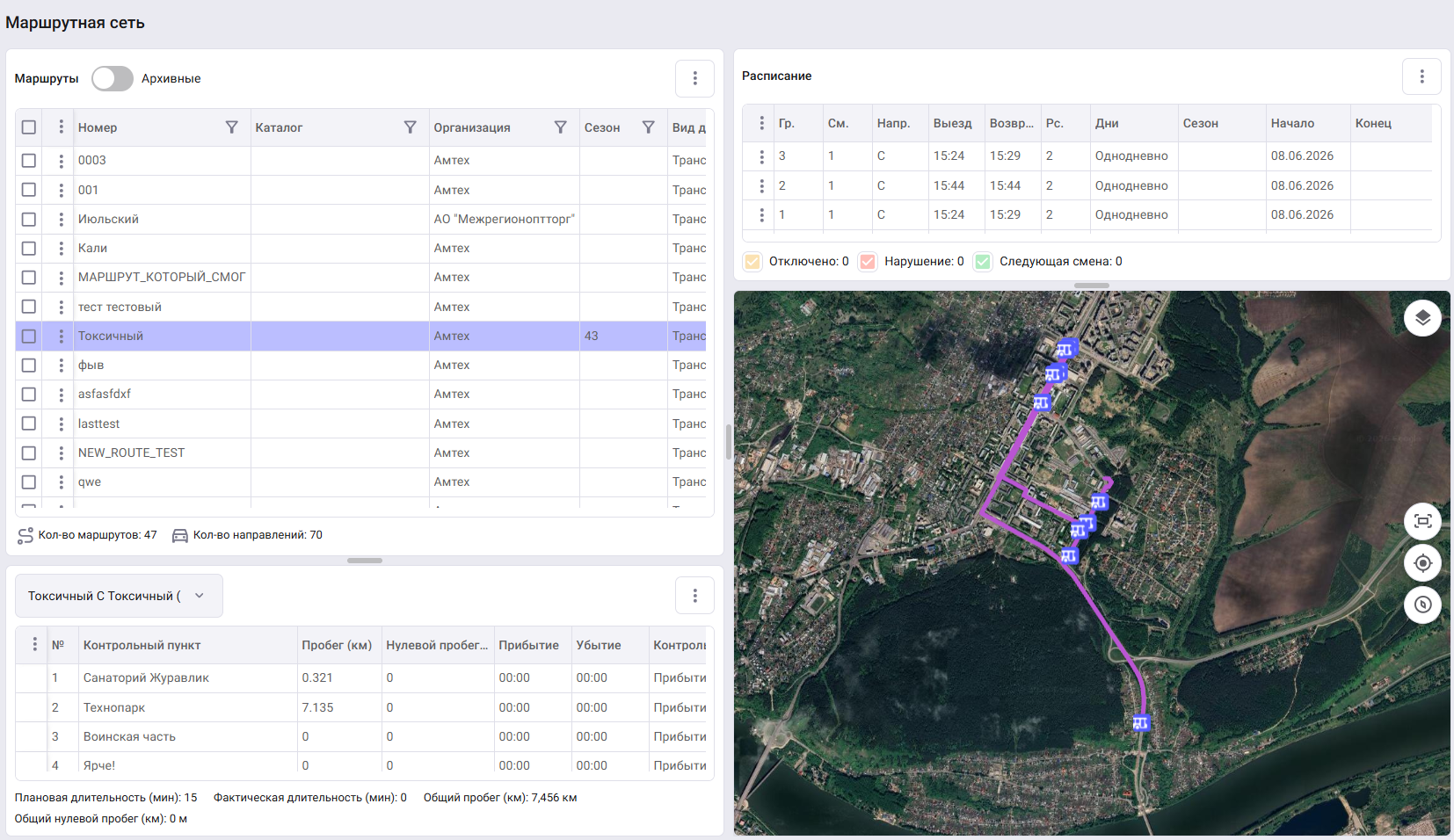The height and width of the screenshot is (840, 1454).
Task: Open control points panel three-dot menu
Action: [x=694, y=596]
